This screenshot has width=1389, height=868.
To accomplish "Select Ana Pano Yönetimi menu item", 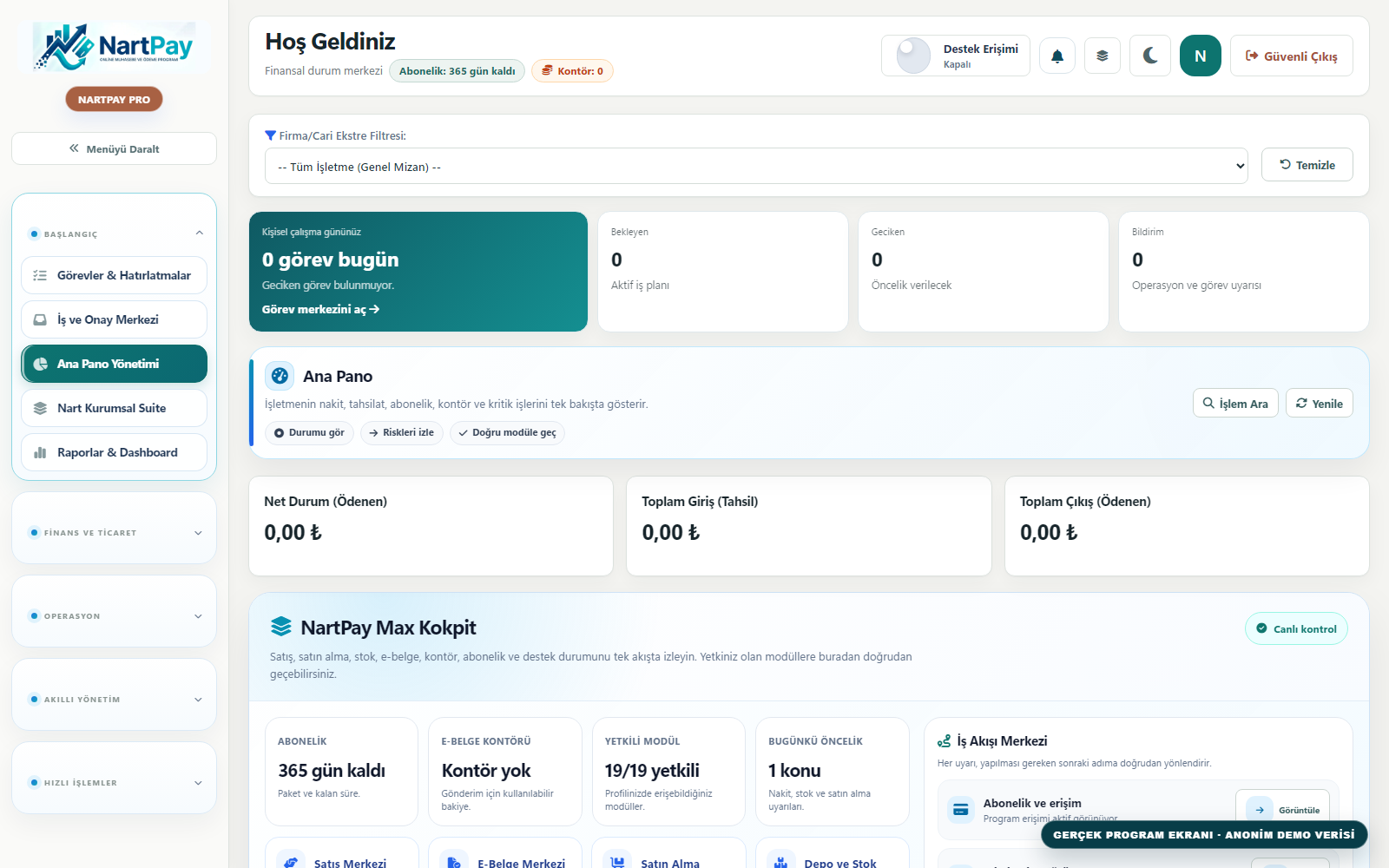I will point(114,364).
